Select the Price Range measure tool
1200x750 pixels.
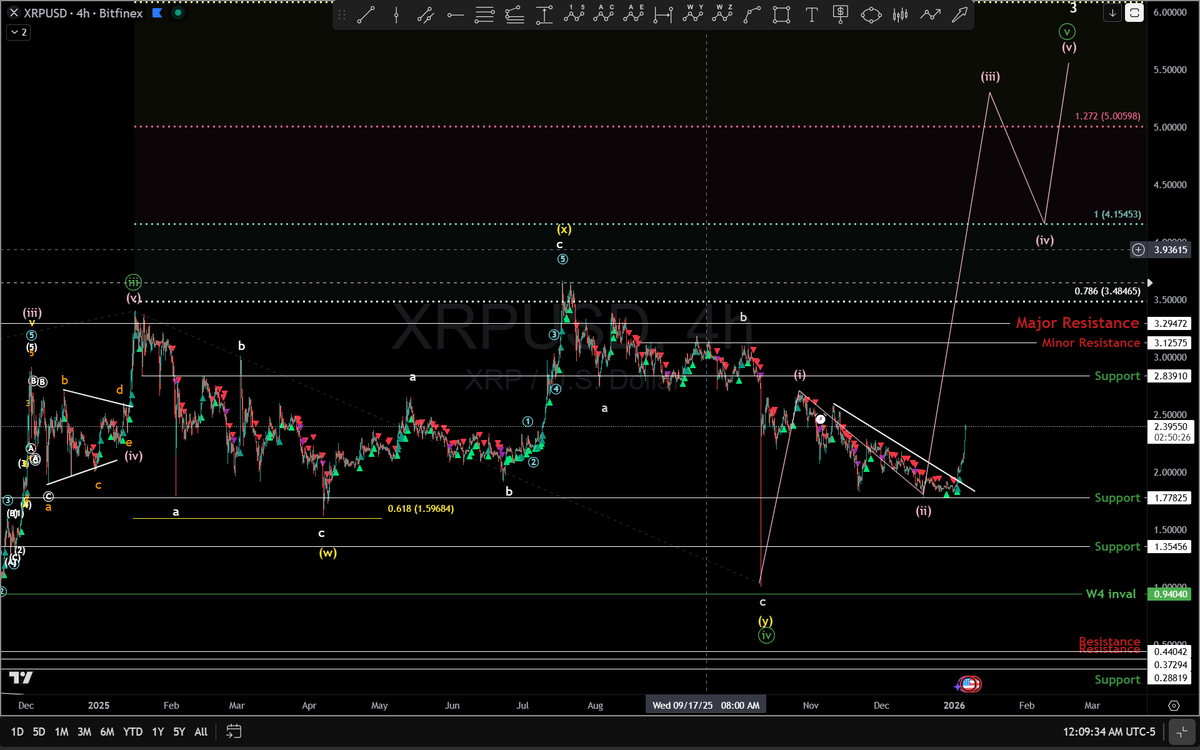pos(545,15)
